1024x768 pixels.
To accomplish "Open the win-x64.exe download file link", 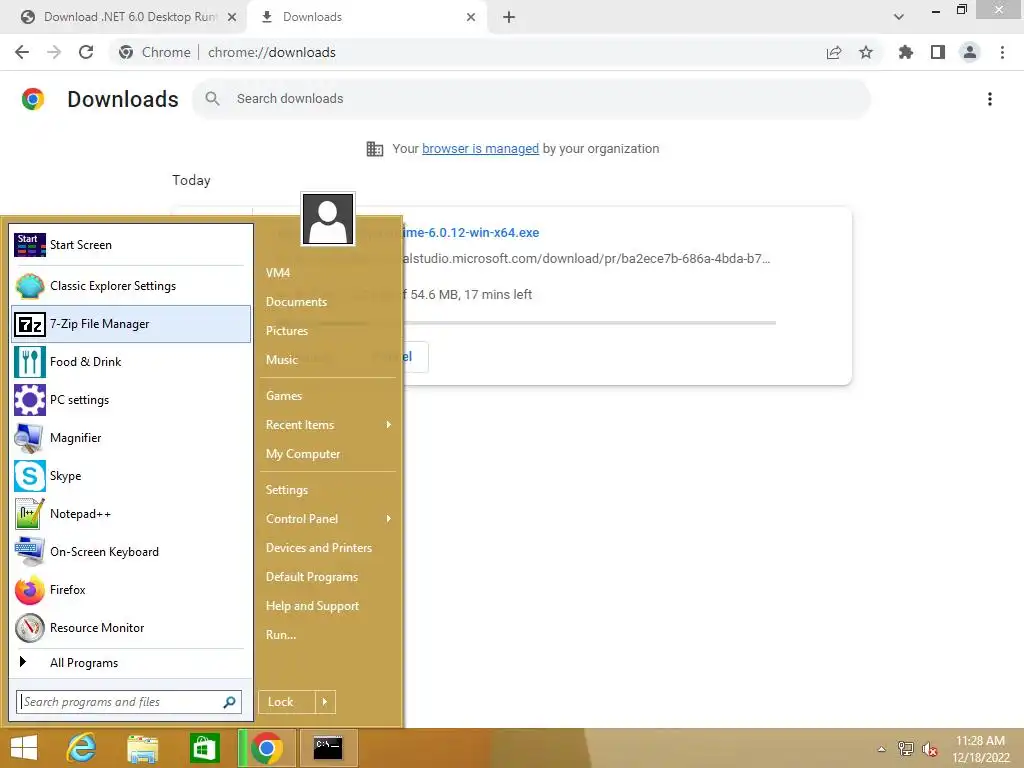I will pos(472,232).
